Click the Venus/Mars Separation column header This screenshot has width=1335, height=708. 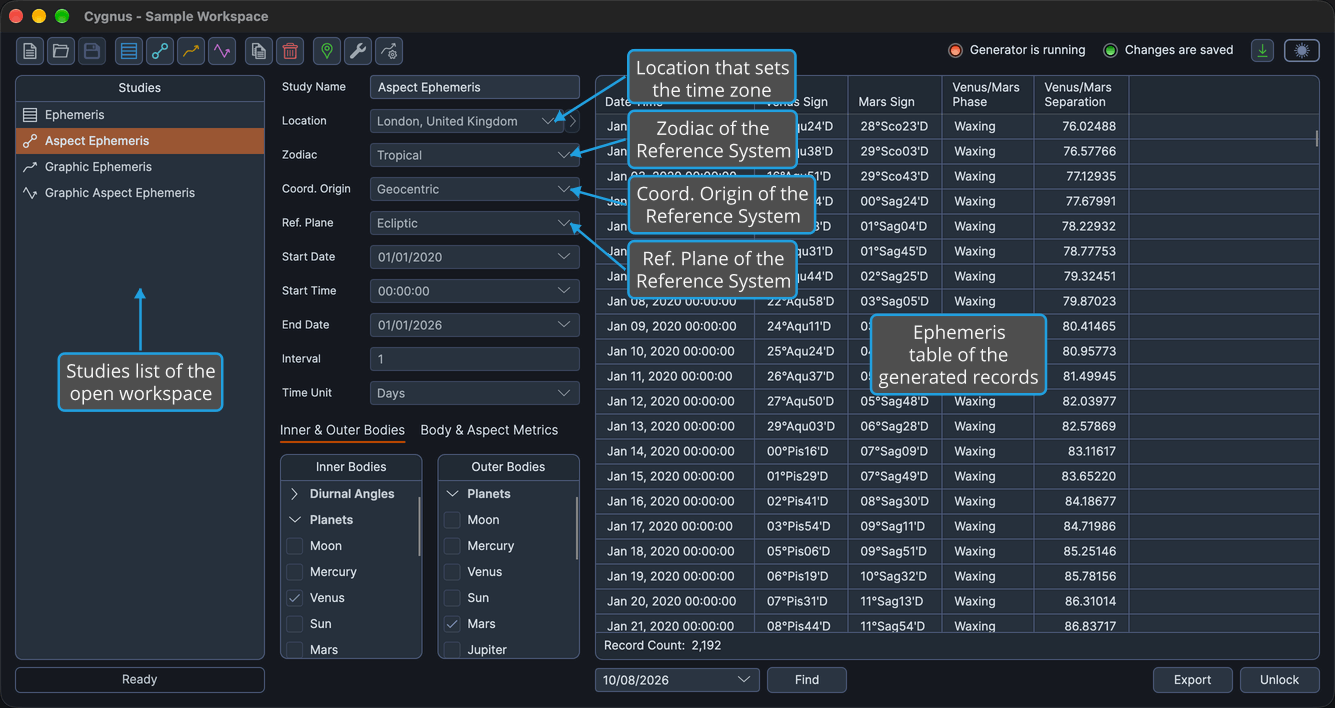1081,95
